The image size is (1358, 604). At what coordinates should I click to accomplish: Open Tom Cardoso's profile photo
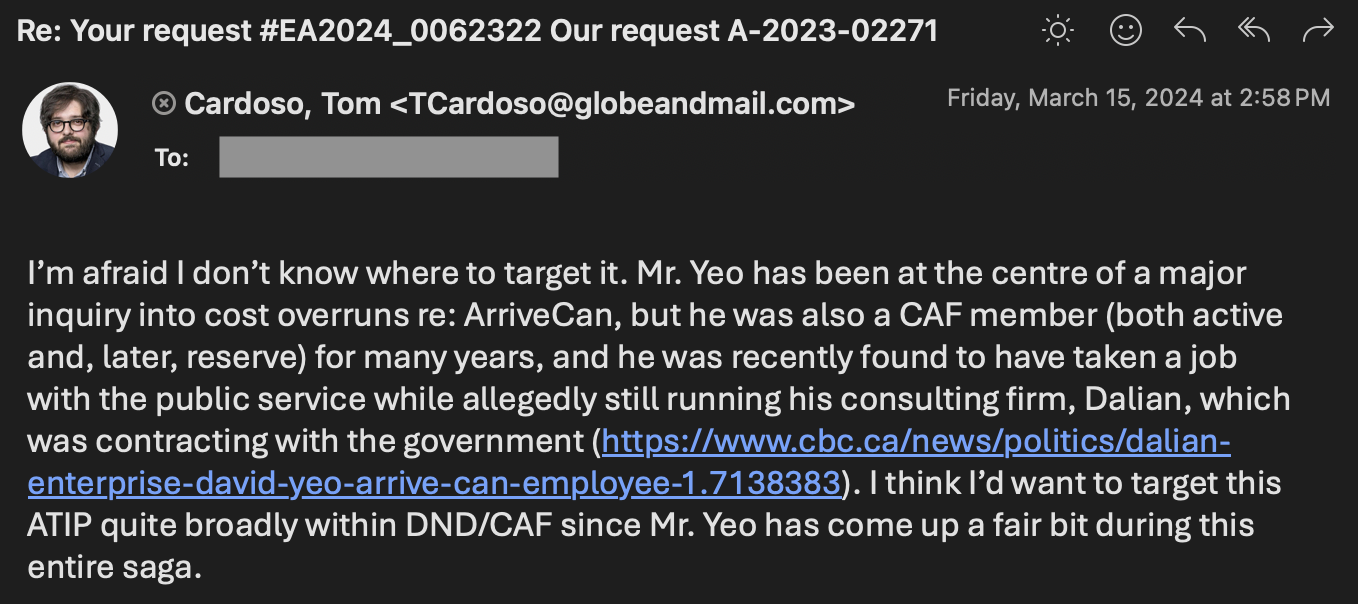(70, 130)
